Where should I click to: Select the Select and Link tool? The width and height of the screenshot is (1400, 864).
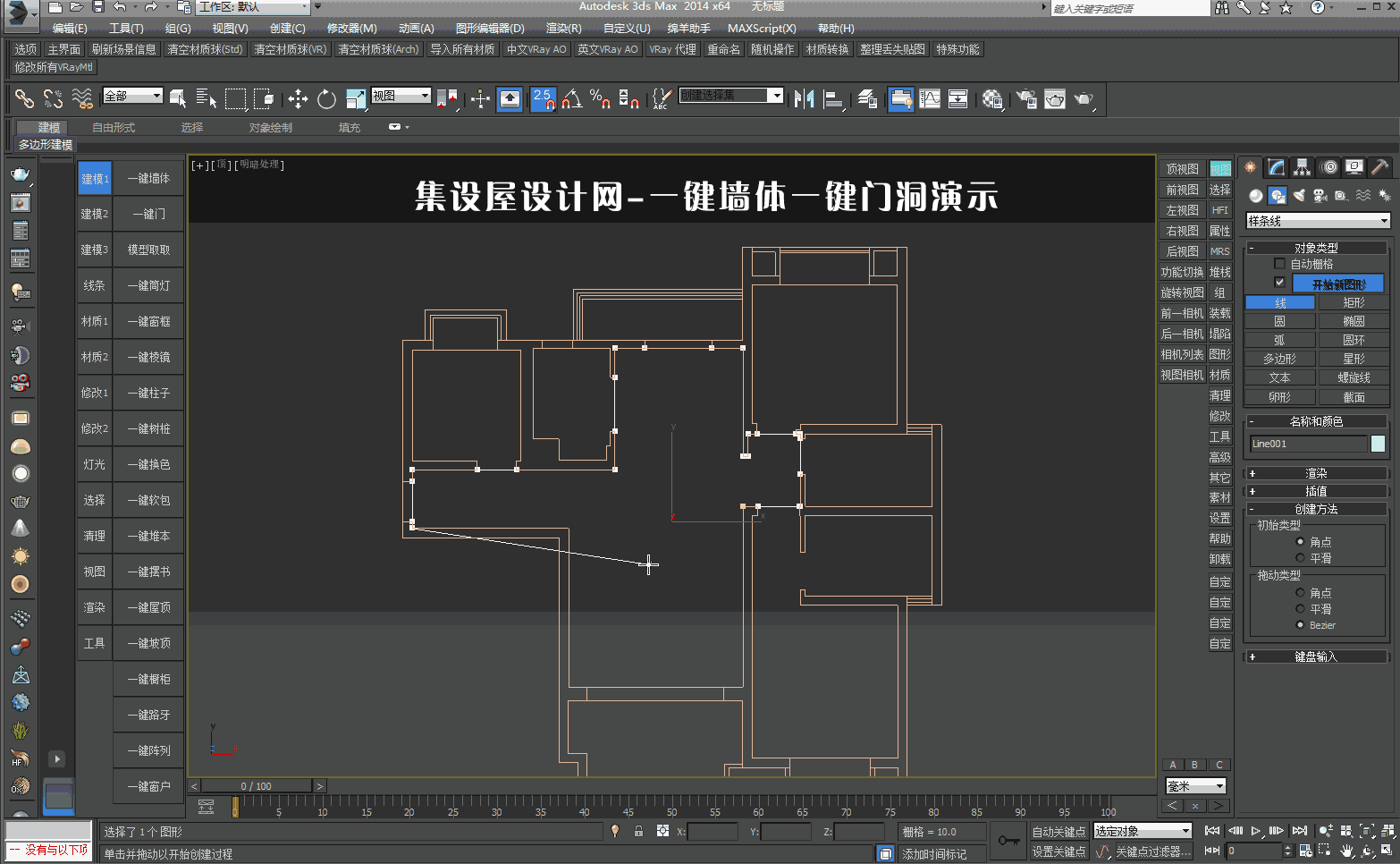24,98
